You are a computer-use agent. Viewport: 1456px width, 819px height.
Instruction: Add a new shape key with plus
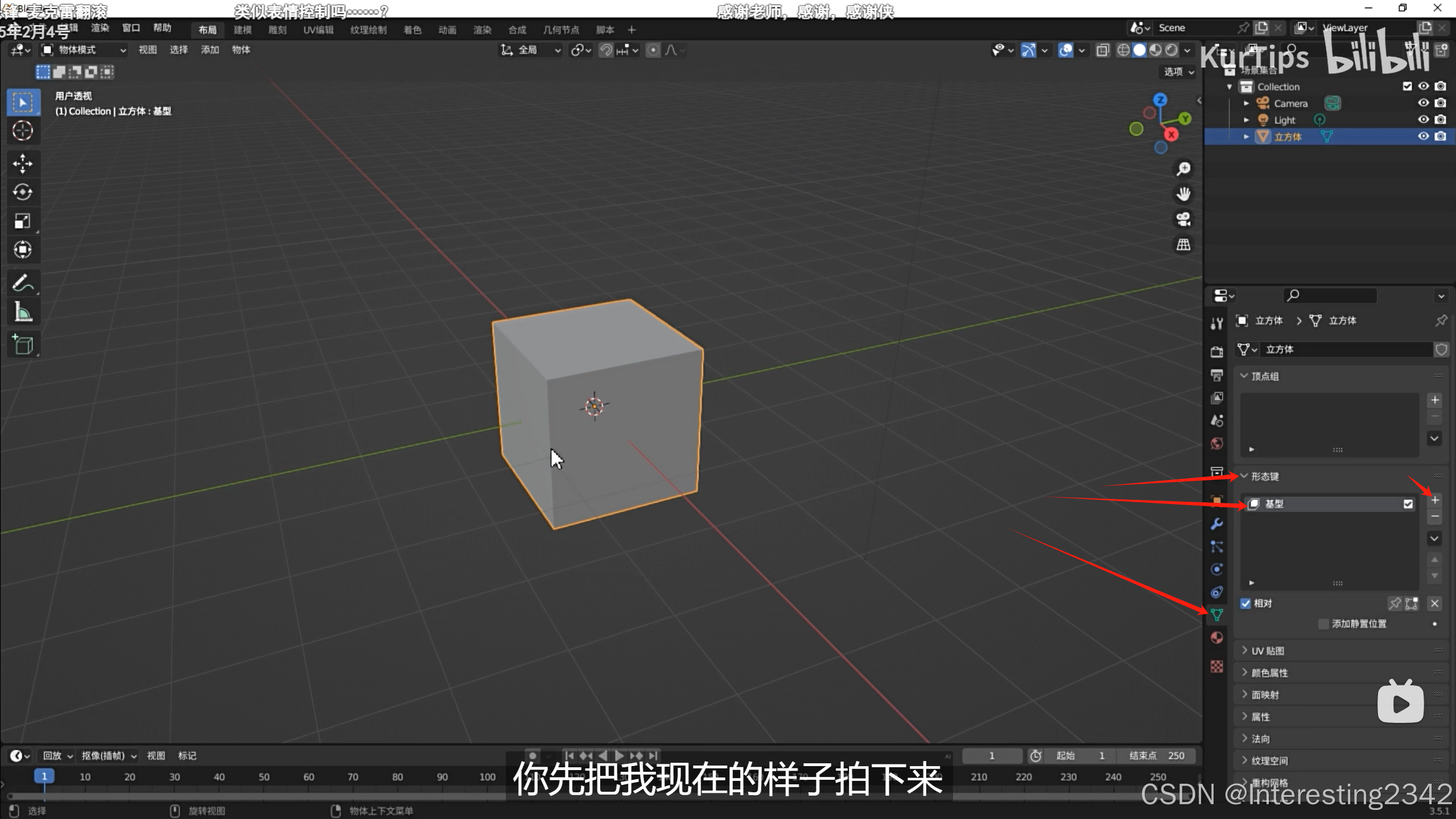click(1434, 500)
